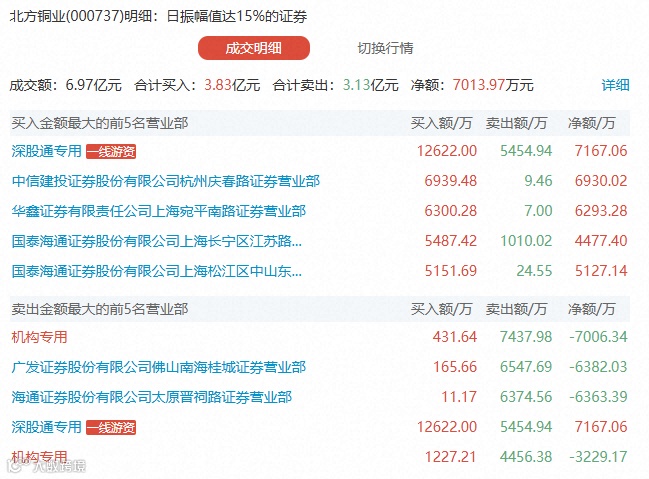This screenshot has height=479, width=649.
Task: Click 一线游资 tag in sellers section
Action: click(x=111, y=427)
